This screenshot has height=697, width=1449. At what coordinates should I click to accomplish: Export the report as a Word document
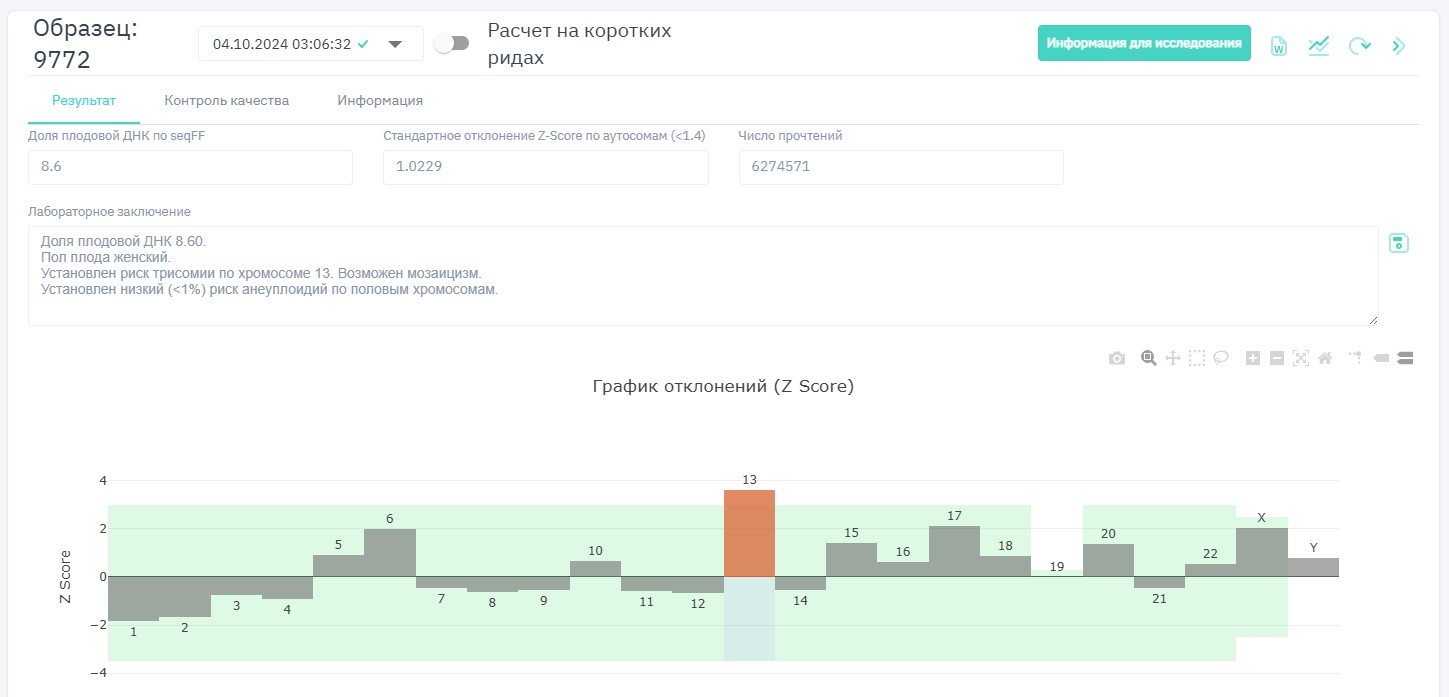point(1278,46)
